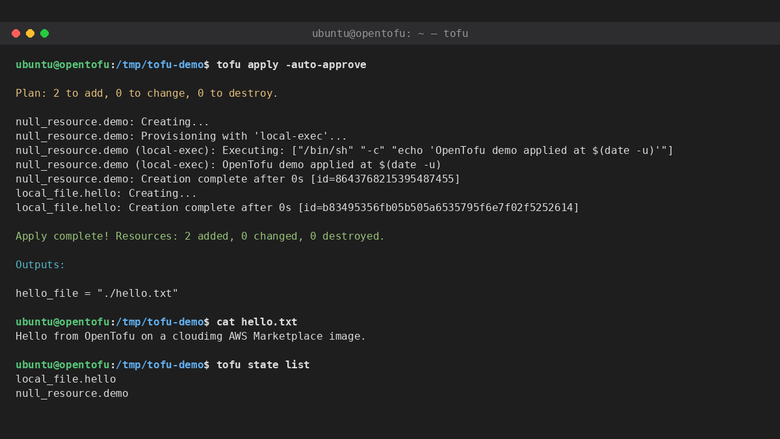
Task: Click the 'Plan: 2 to add' line
Action: (147, 93)
